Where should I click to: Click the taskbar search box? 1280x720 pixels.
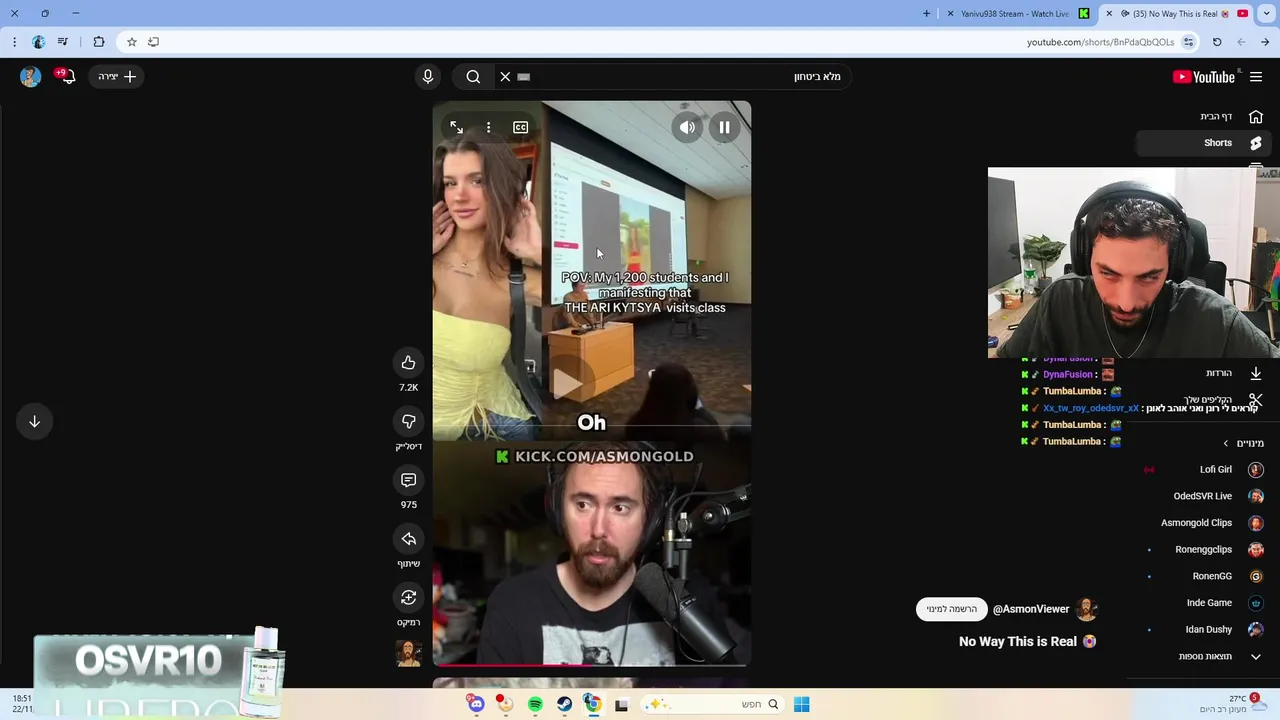(x=713, y=705)
